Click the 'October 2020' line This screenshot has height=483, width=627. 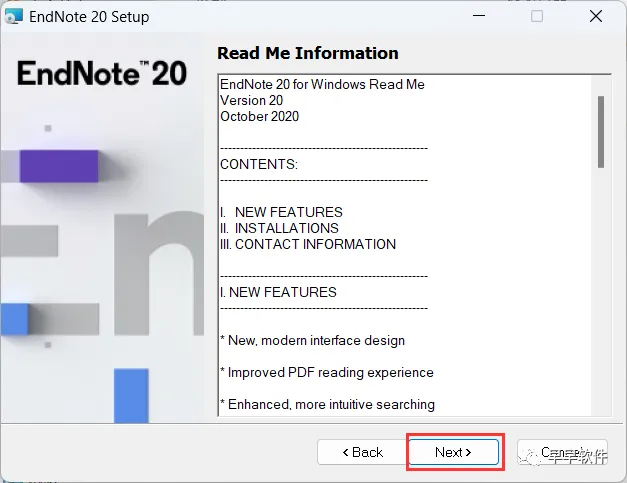(x=260, y=116)
